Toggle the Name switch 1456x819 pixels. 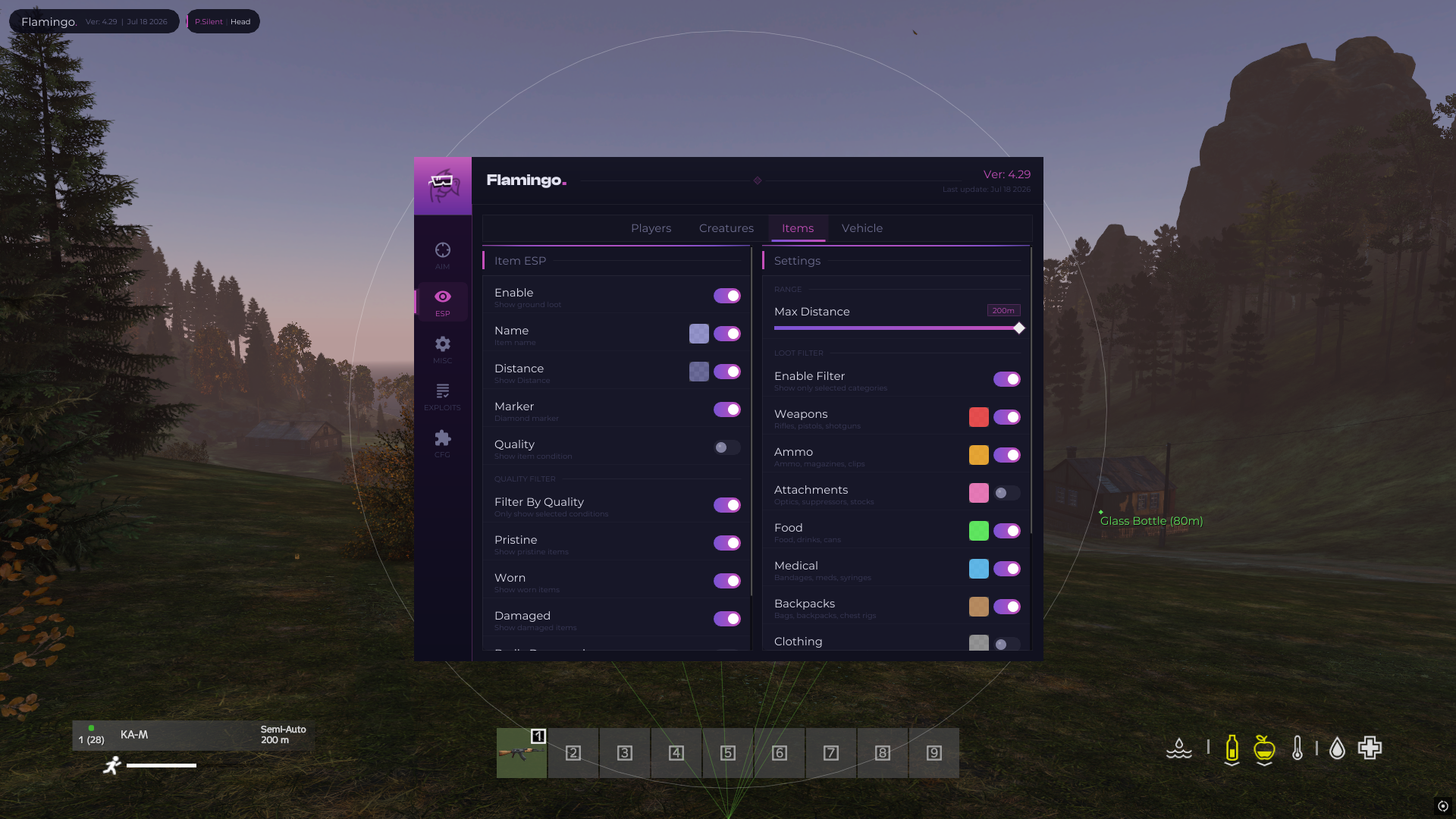pyautogui.click(x=727, y=334)
